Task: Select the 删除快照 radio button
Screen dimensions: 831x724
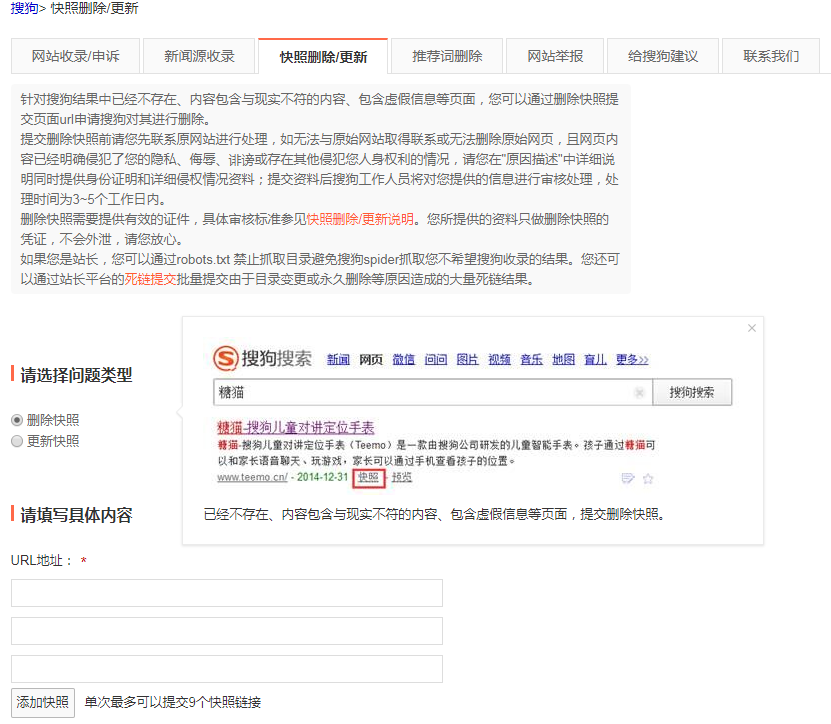Action: (17, 420)
